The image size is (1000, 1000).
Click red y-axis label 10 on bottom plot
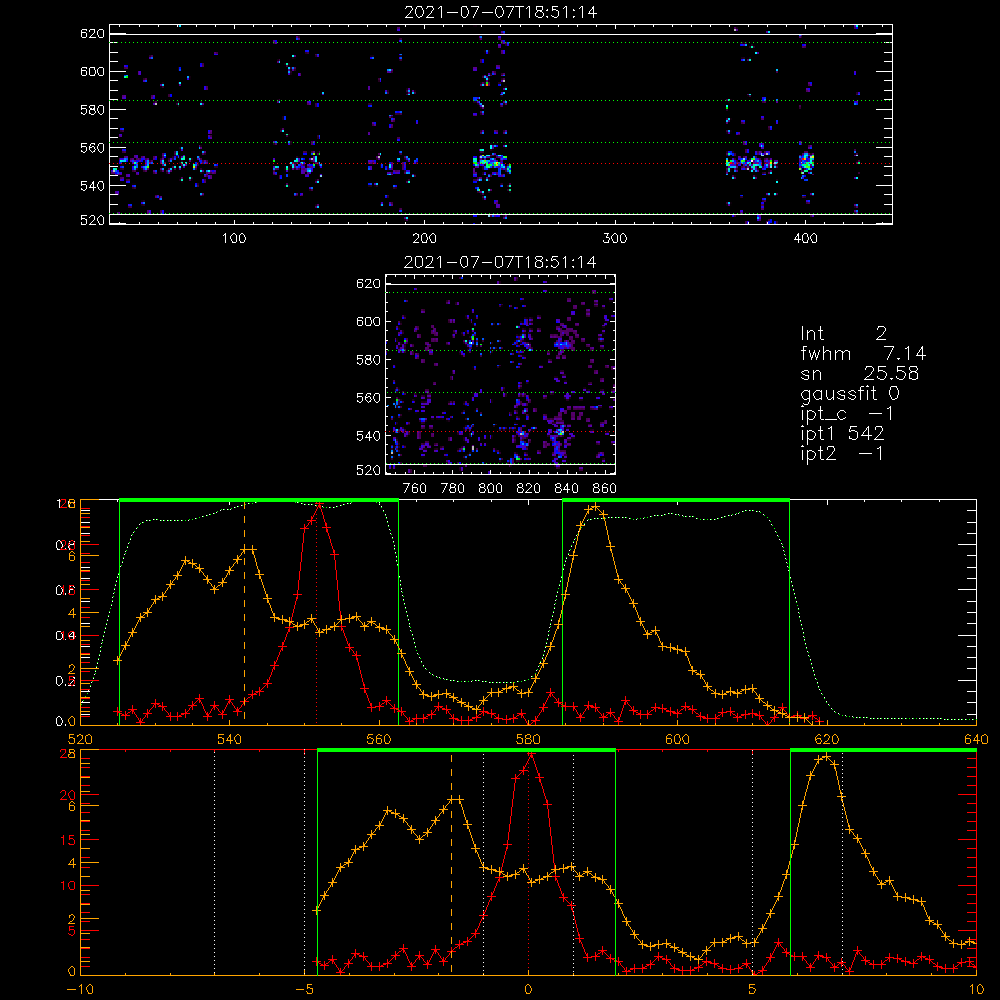click(x=68, y=885)
